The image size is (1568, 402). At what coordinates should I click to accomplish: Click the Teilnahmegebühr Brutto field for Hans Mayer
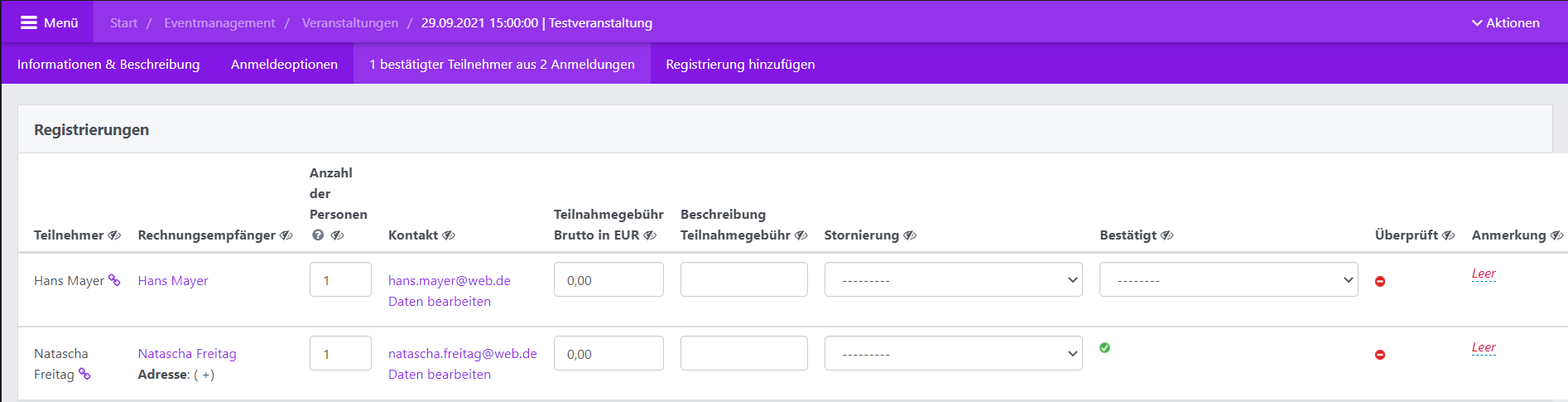[608, 279]
